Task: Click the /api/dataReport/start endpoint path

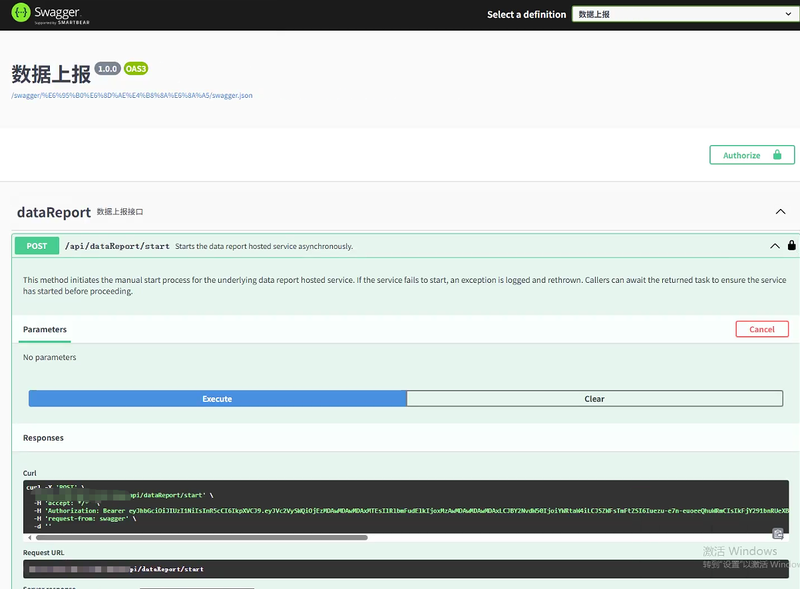Action: tap(116, 246)
